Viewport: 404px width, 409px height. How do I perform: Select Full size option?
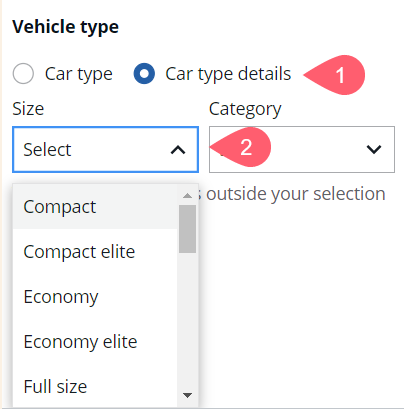click(95, 386)
